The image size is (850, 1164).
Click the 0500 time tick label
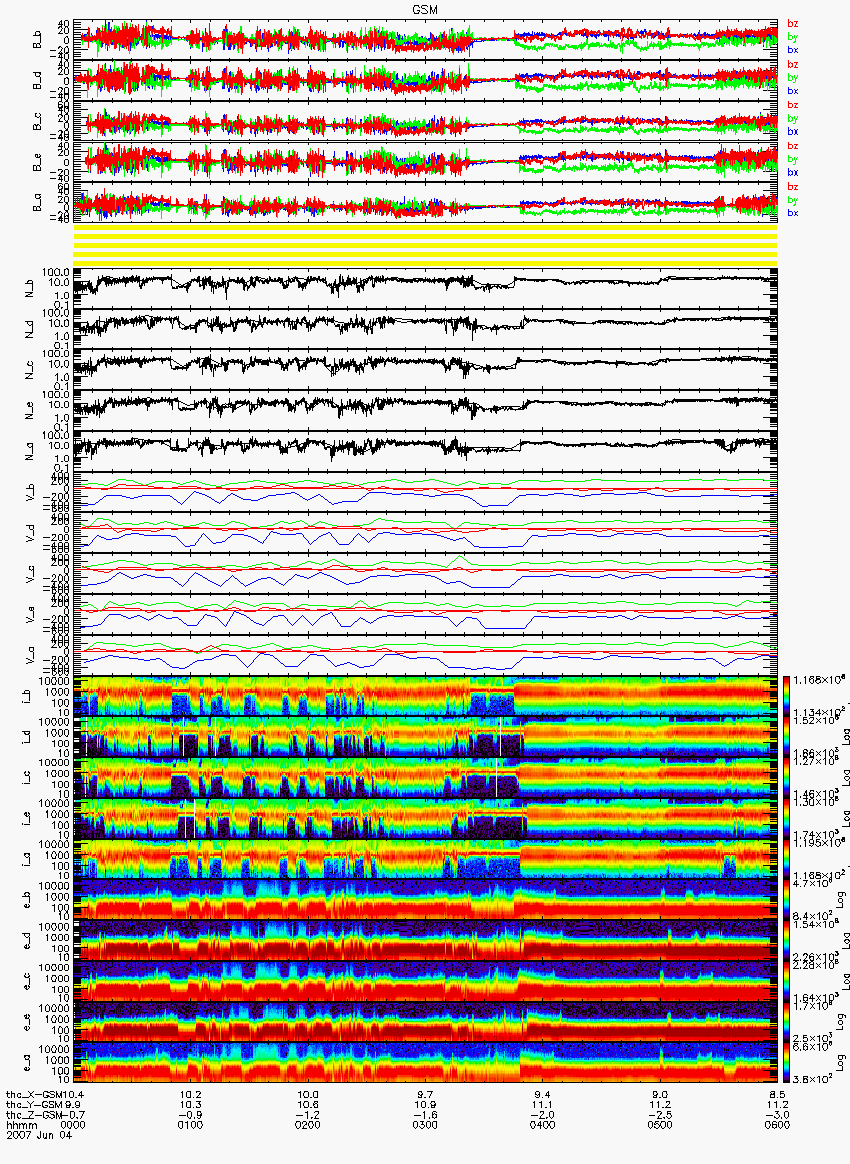pos(660,1125)
